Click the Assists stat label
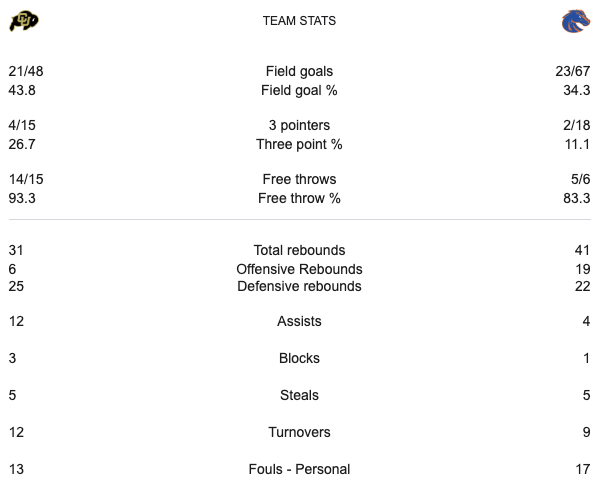The height and width of the screenshot is (493, 602). [x=299, y=322]
